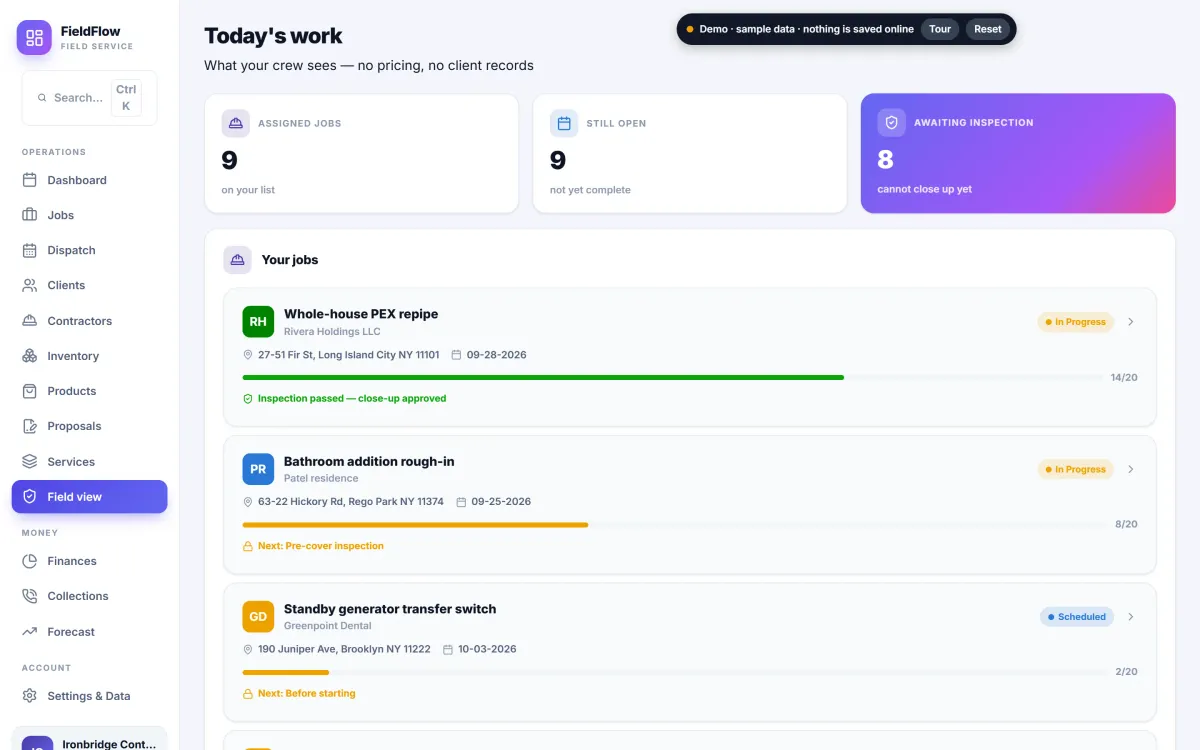
Task: Click the Ctrl K shortcut hint
Action: [126, 98]
